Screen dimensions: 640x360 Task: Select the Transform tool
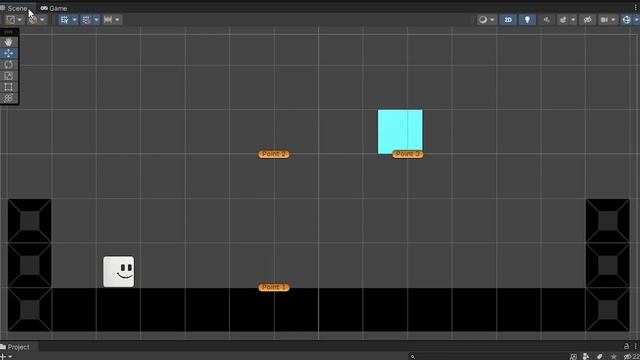click(9, 98)
